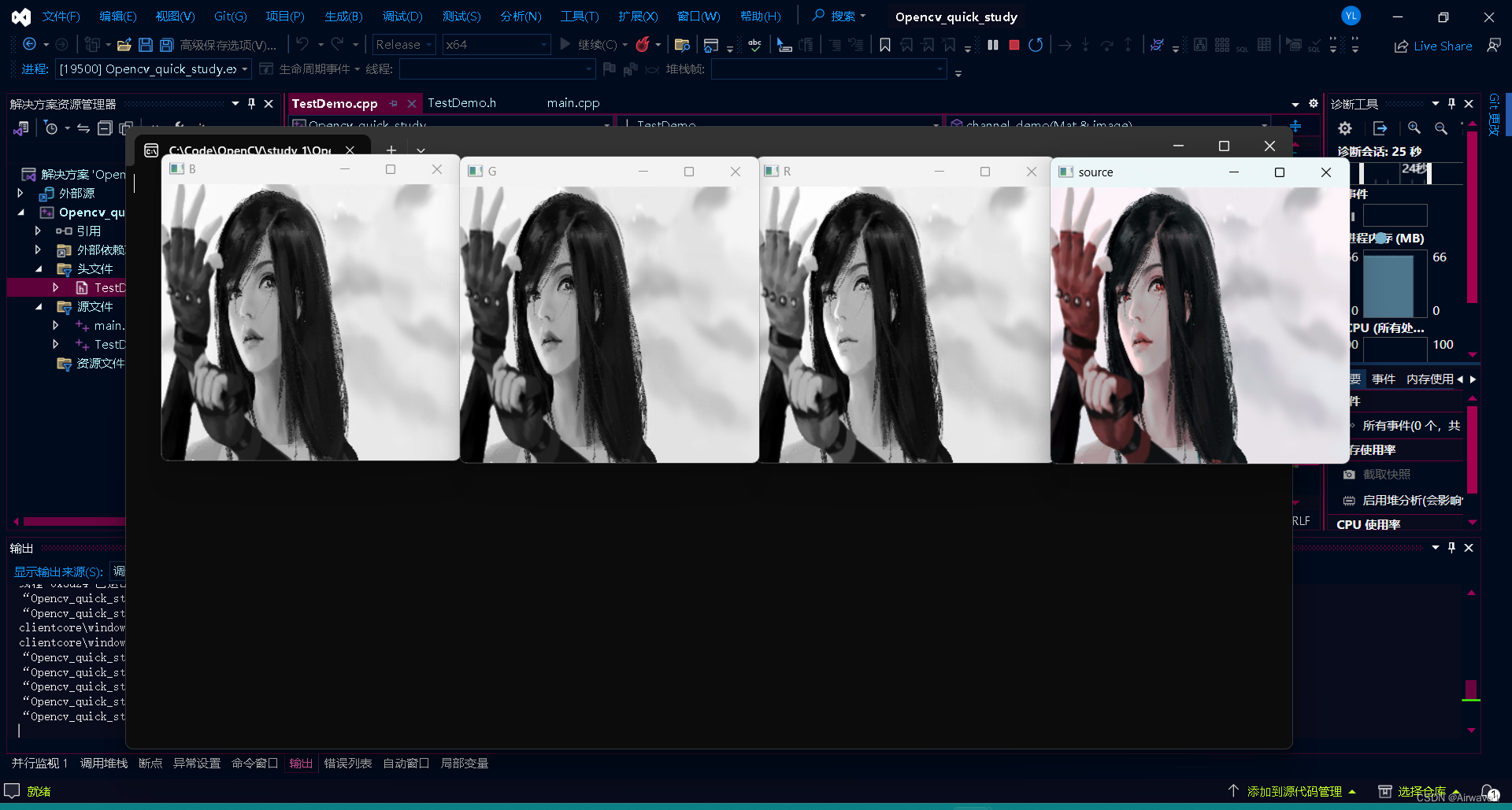Open file with the folder icon
Screen dimensions: 1512x810
(x=124, y=45)
